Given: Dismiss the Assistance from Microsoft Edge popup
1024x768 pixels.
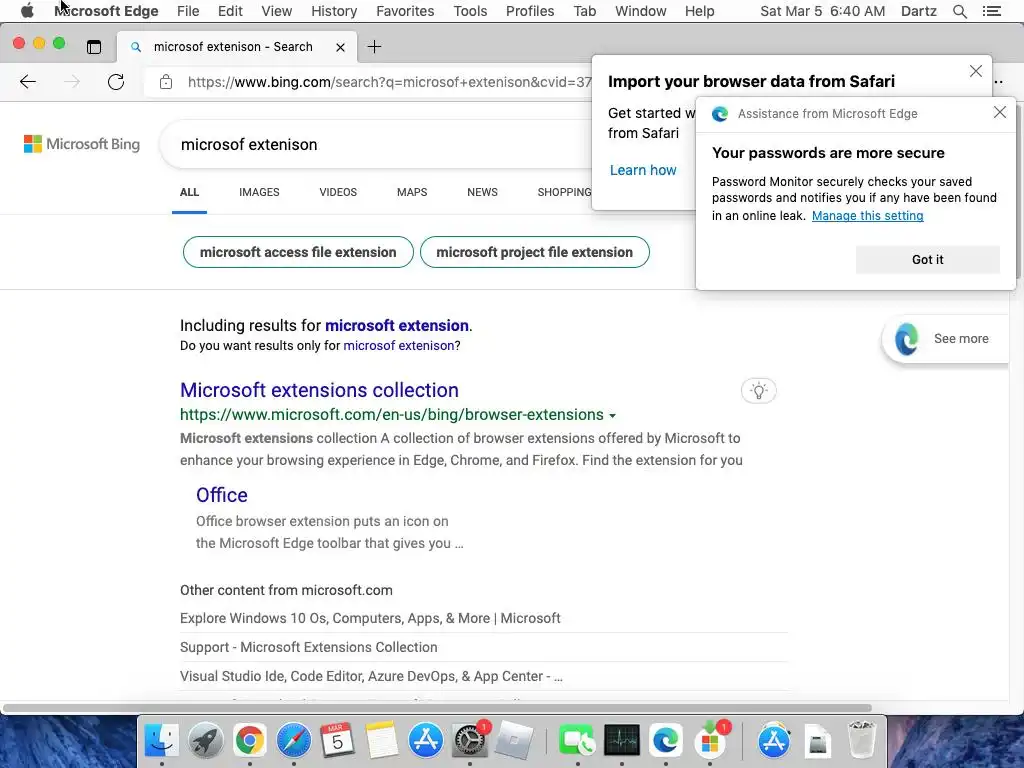Looking at the screenshot, I should [999, 112].
